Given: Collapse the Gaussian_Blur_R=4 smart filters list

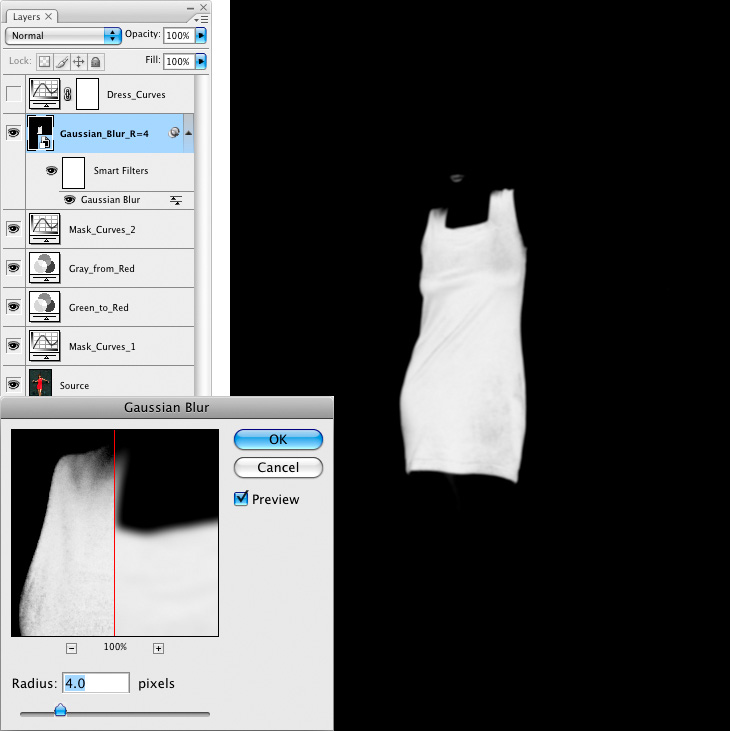Looking at the screenshot, I should point(188,133).
